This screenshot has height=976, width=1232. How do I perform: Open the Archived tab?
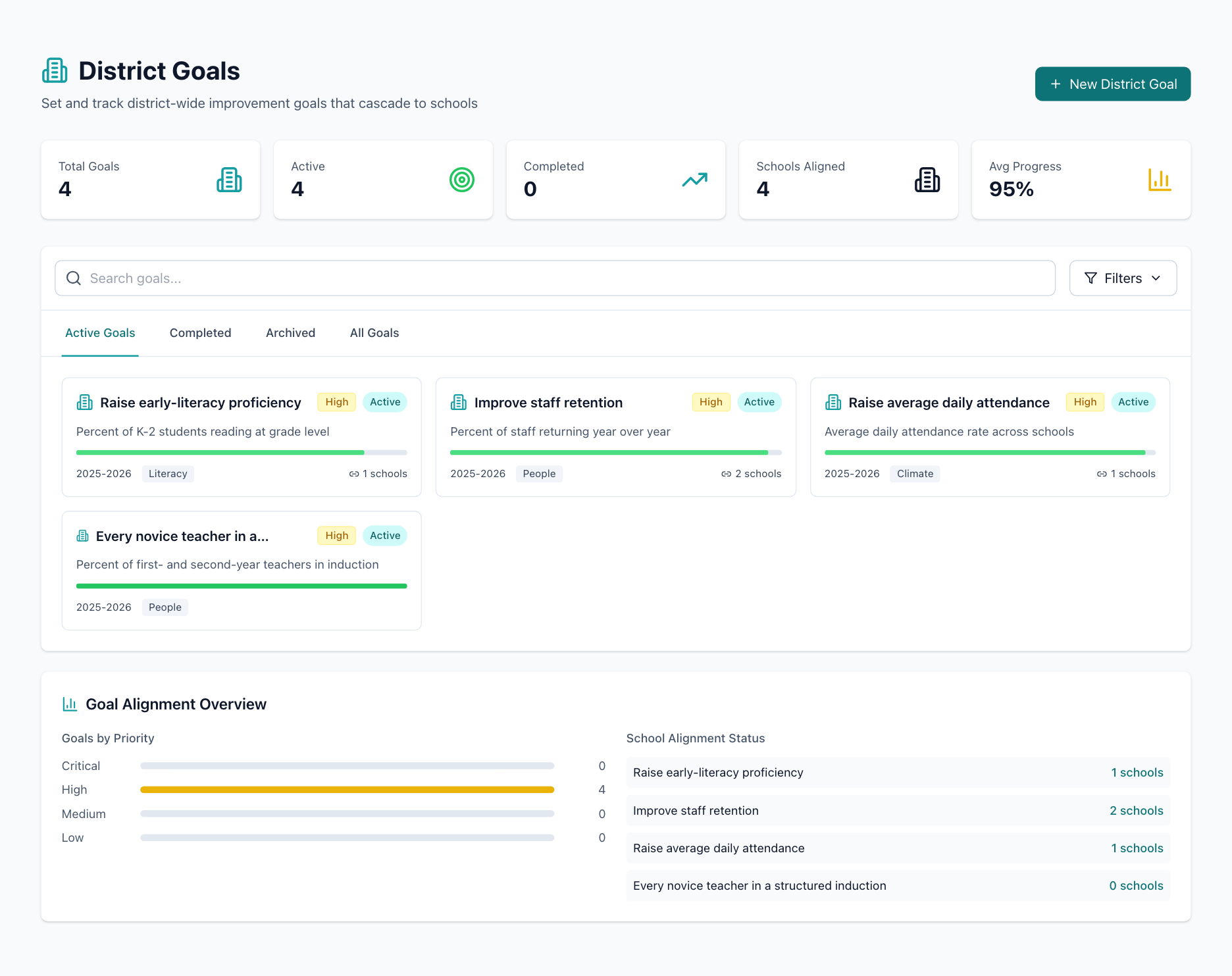click(291, 333)
